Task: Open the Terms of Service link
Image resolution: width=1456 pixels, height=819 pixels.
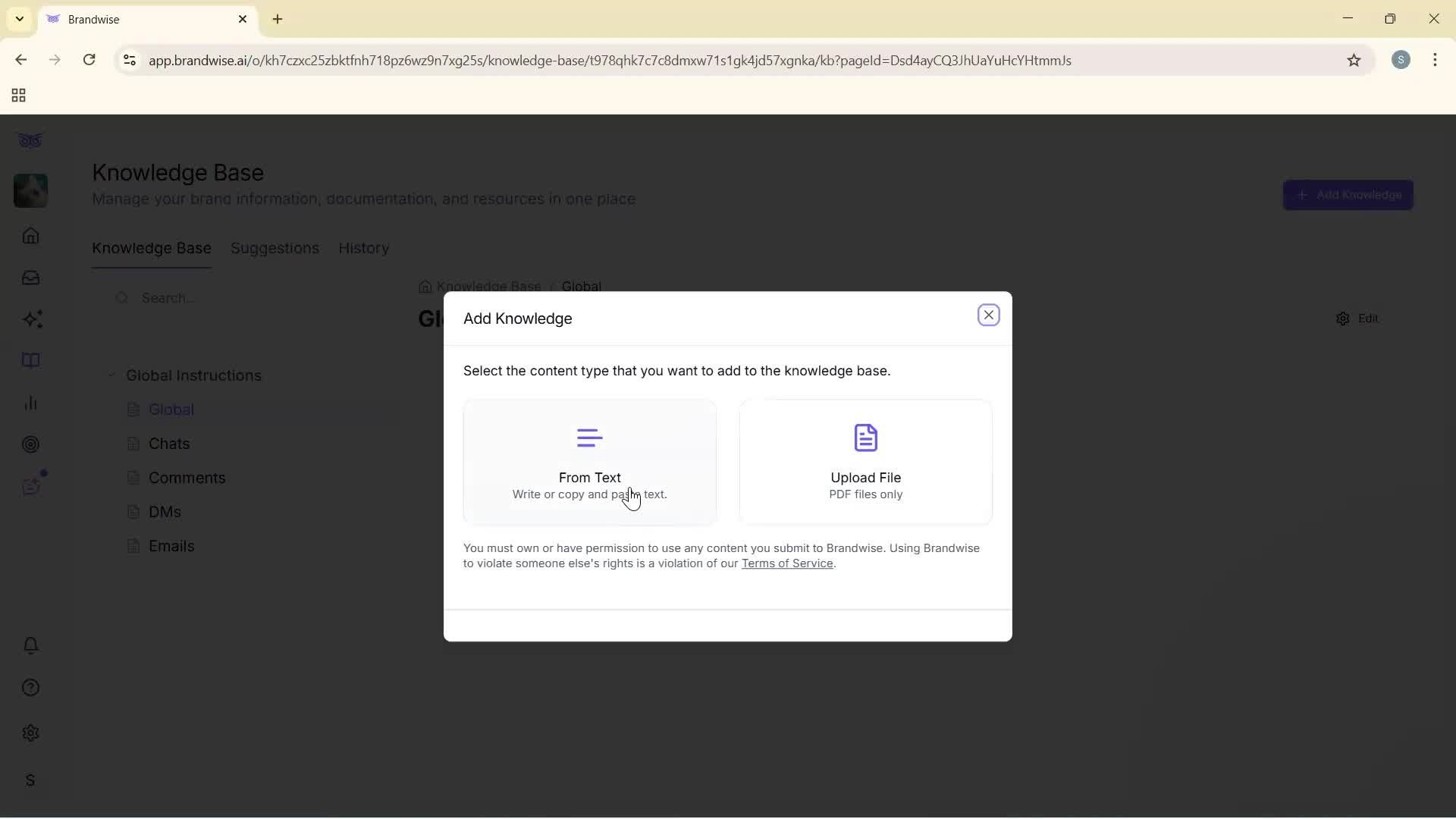Action: 786,563
